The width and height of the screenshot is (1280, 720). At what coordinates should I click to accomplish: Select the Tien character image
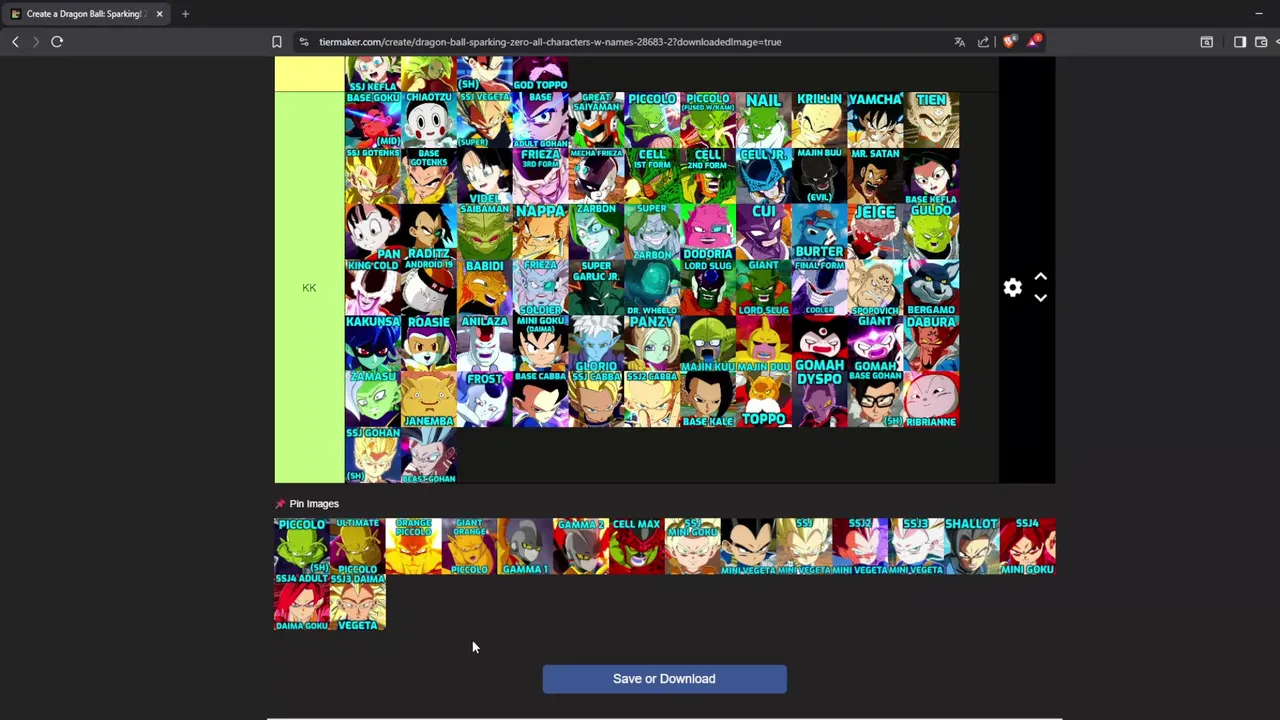932,120
